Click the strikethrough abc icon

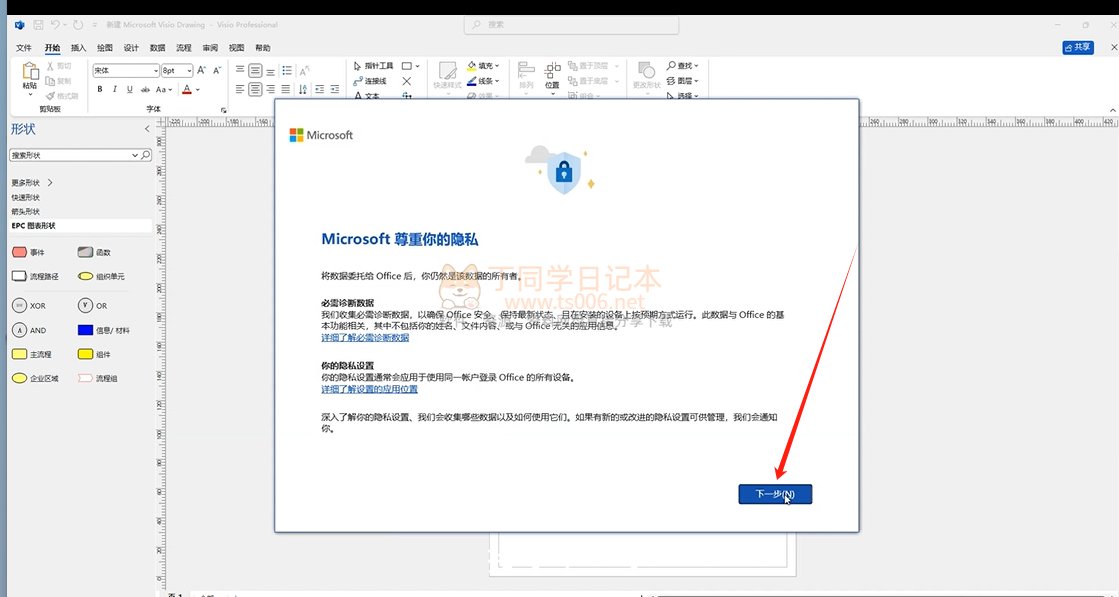[x=145, y=89]
